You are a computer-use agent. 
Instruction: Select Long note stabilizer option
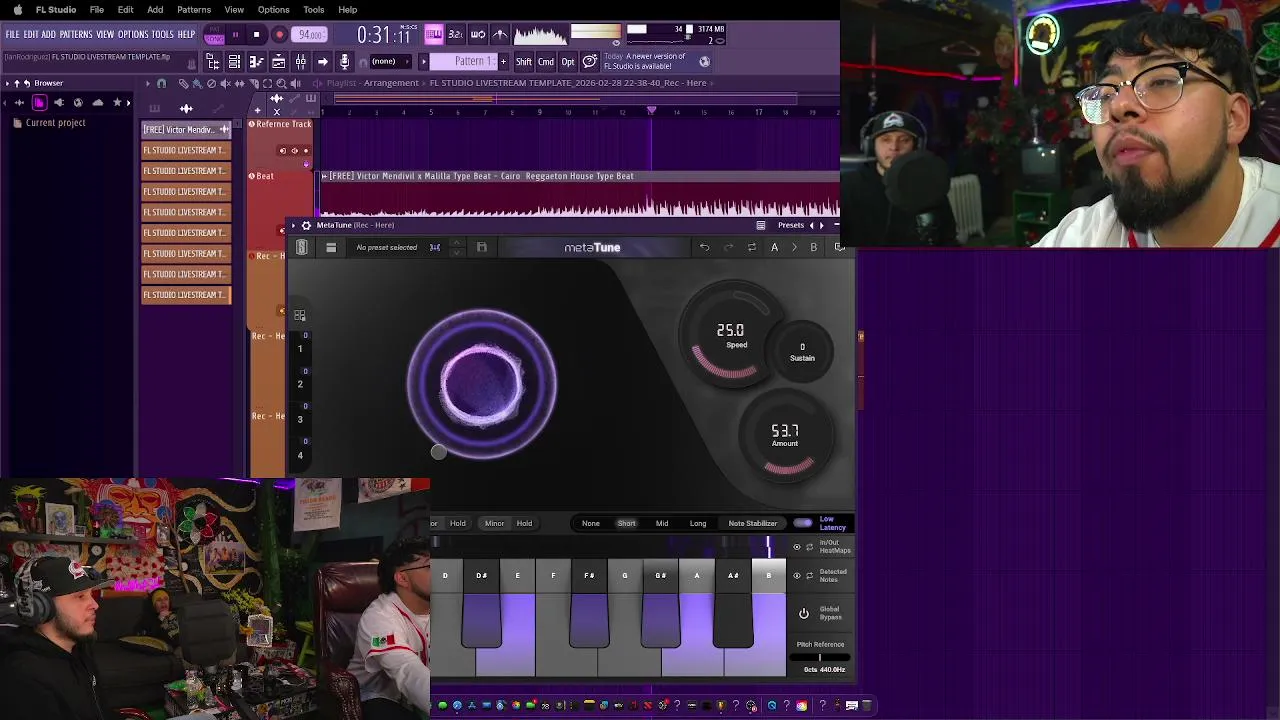698,523
